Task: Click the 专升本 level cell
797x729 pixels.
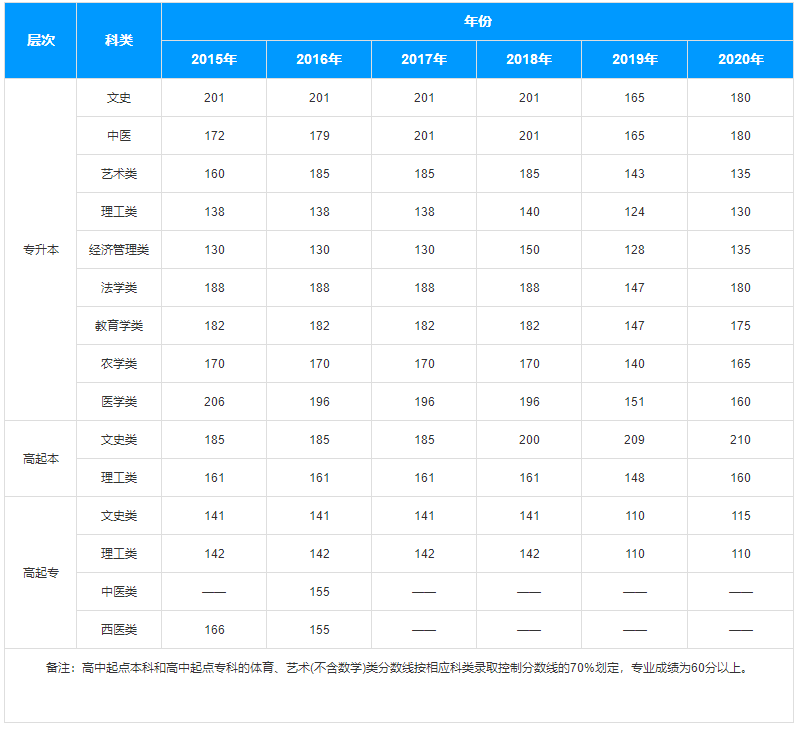Action: pyautogui.click(x=40, y=250)
